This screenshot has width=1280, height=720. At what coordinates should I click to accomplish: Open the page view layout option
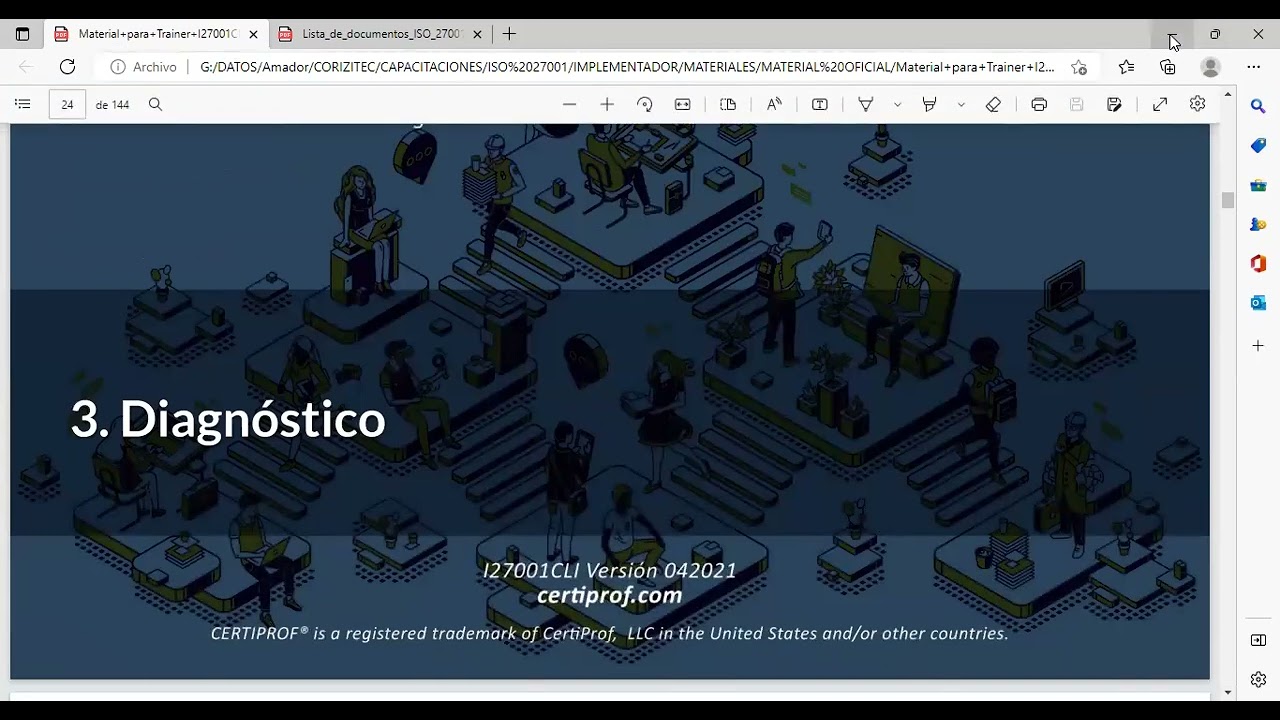(x=728, y=104)
